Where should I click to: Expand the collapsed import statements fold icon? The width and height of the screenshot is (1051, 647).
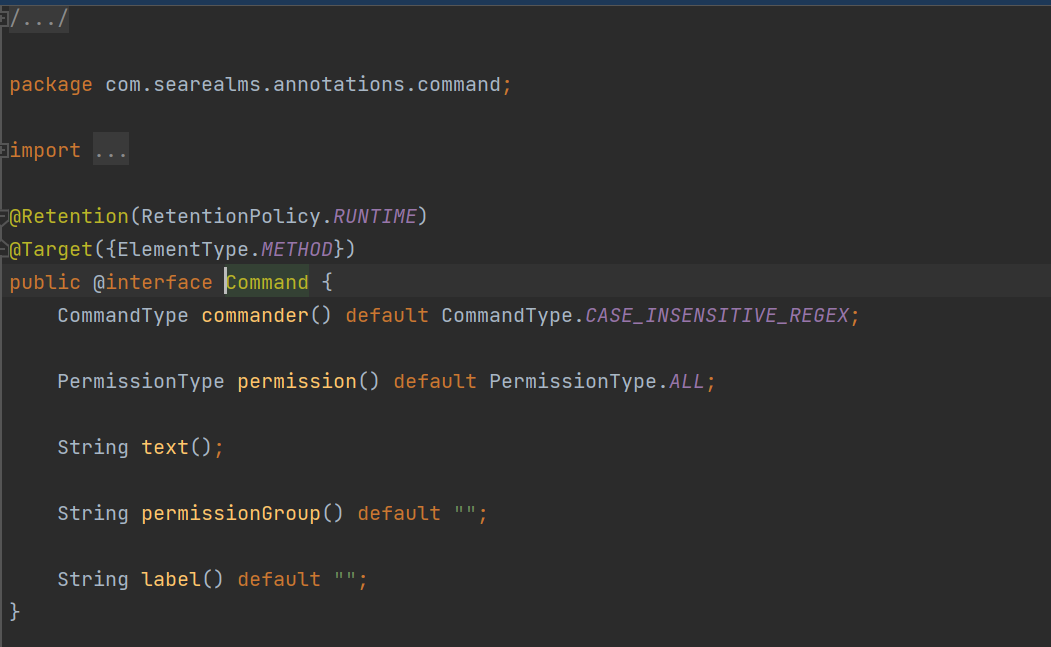[x=4, y=151]
